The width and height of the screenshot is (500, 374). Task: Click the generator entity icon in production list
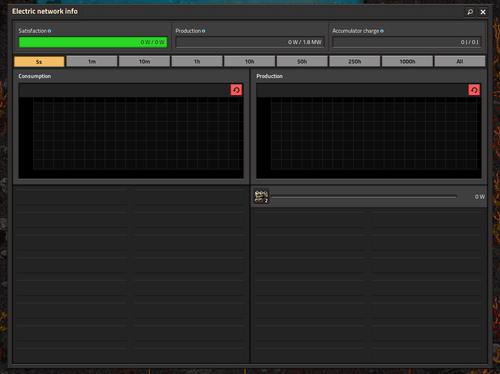261,196
